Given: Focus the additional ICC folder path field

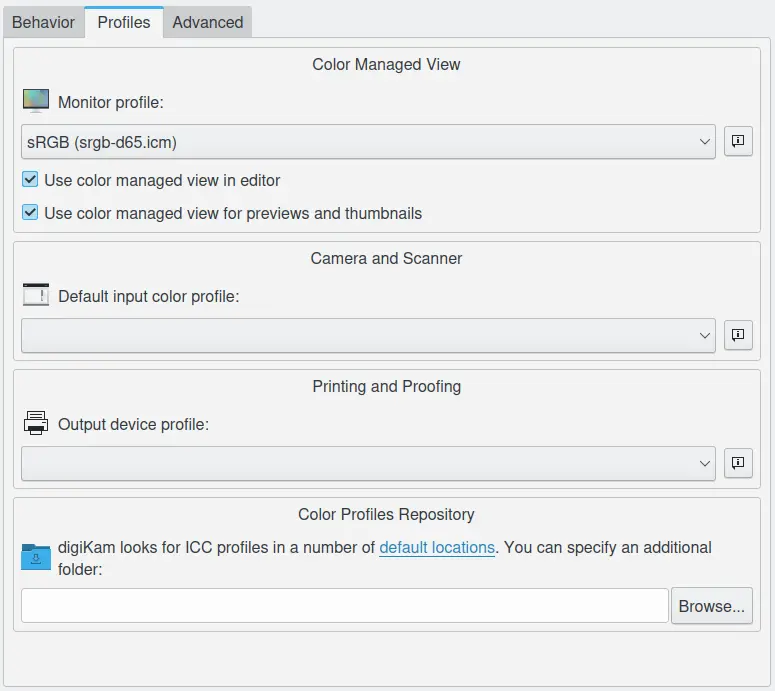Looking at the screenshot, I should point(344,606).
